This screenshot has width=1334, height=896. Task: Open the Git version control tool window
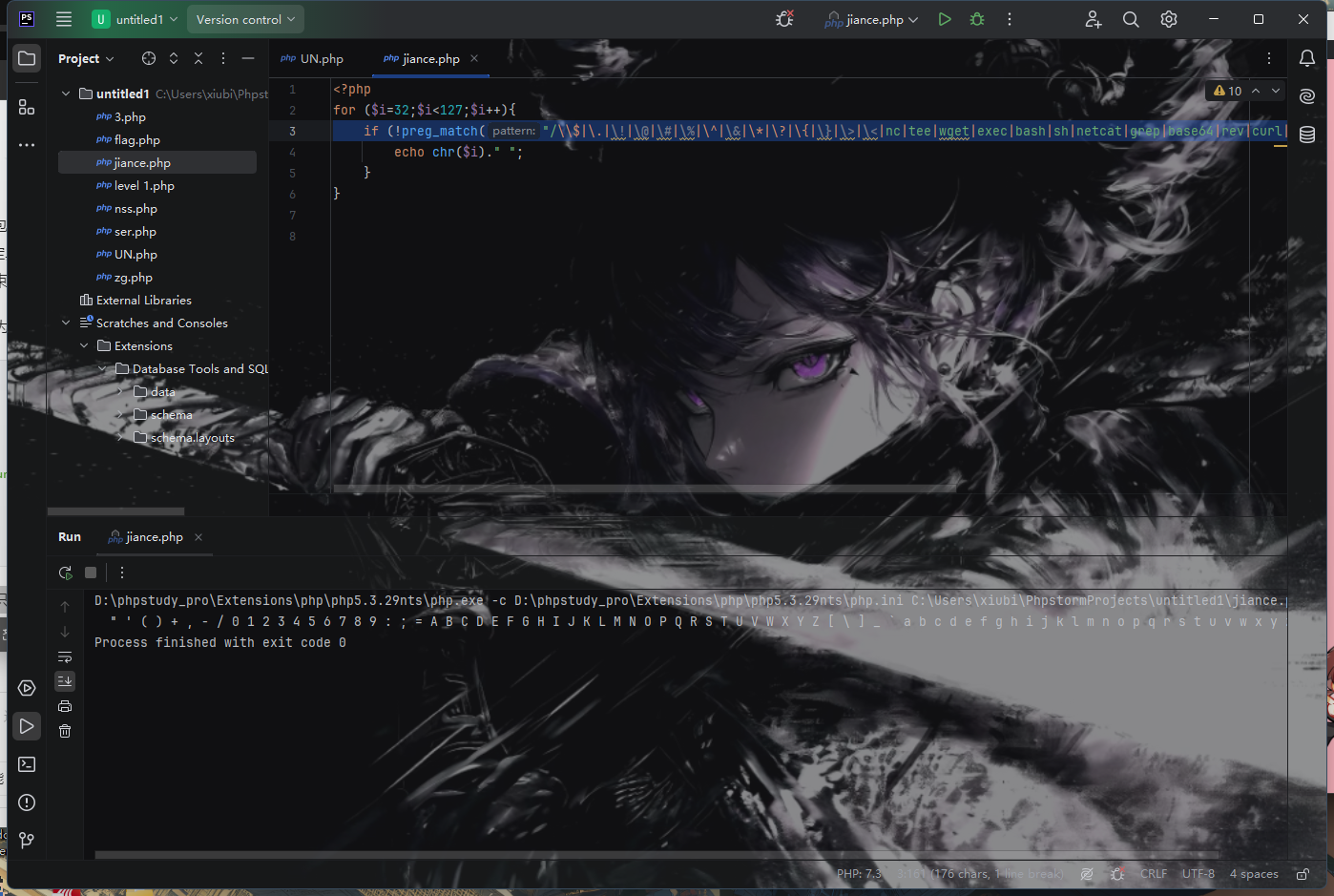(x=27, y=840)
